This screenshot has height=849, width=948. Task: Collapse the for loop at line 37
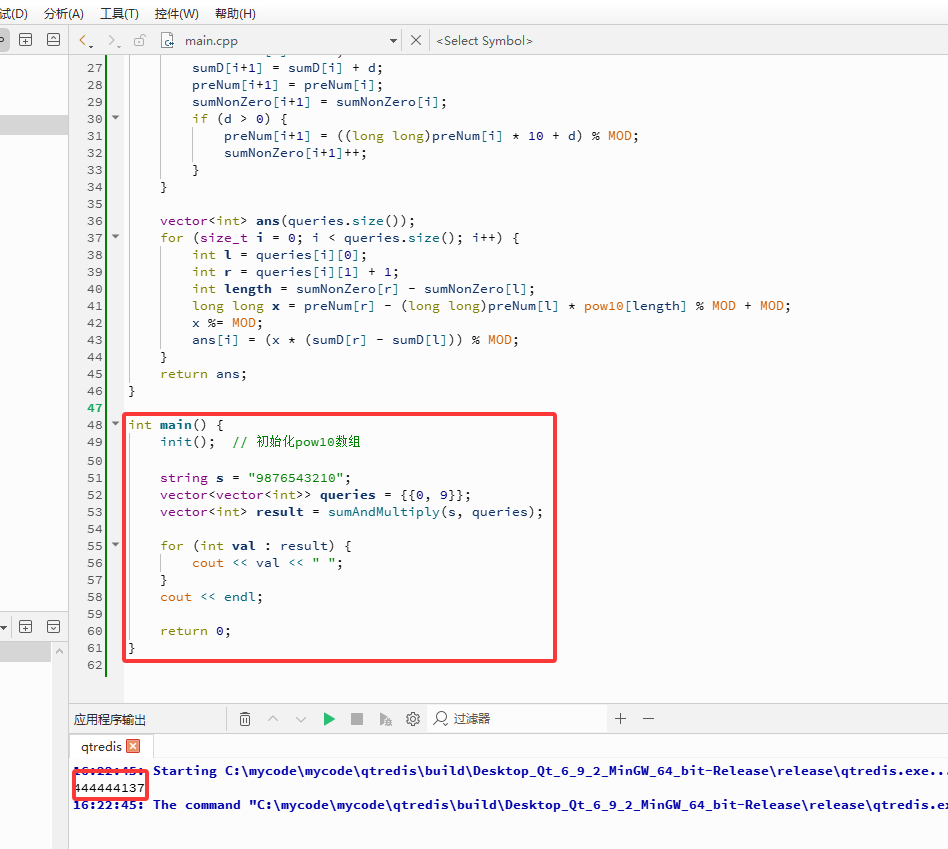click(x=115, y=237)
